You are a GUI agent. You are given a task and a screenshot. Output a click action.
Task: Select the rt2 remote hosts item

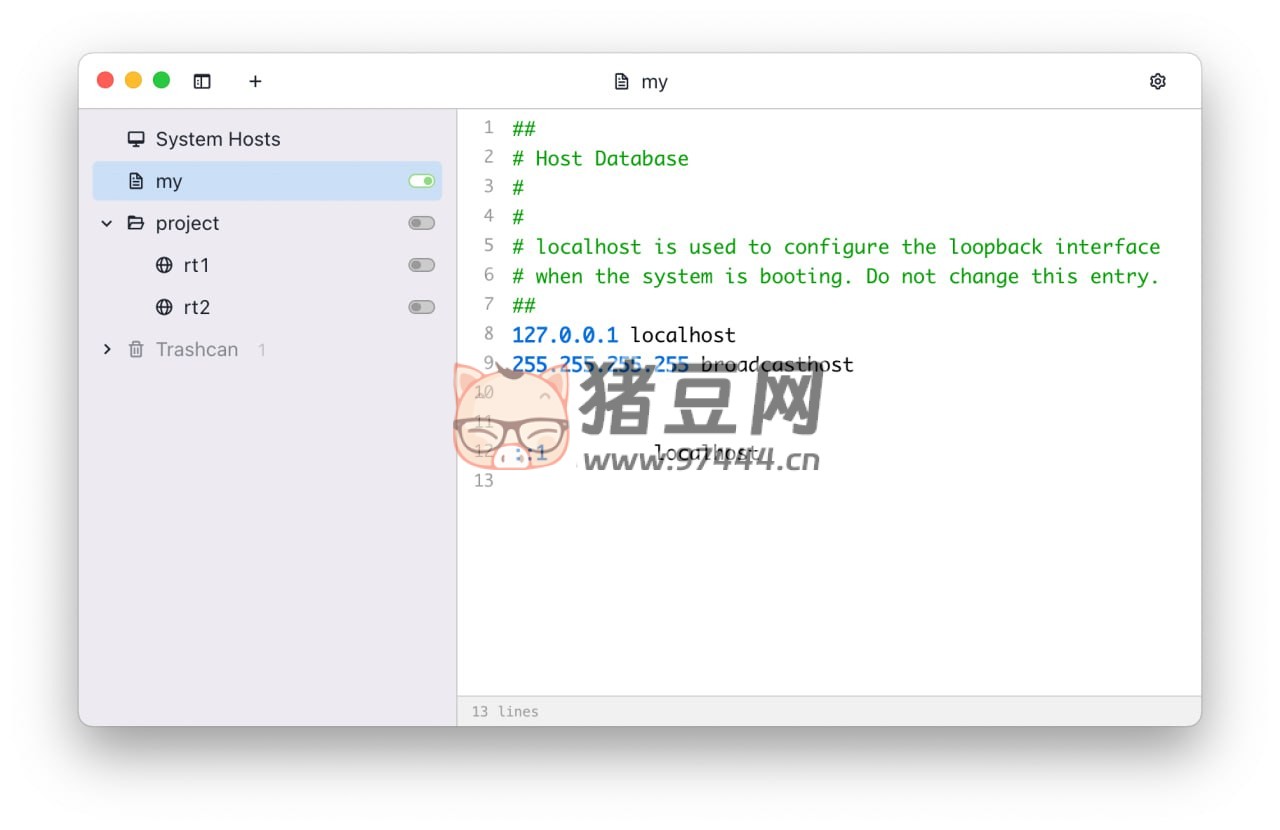point(197,307)
